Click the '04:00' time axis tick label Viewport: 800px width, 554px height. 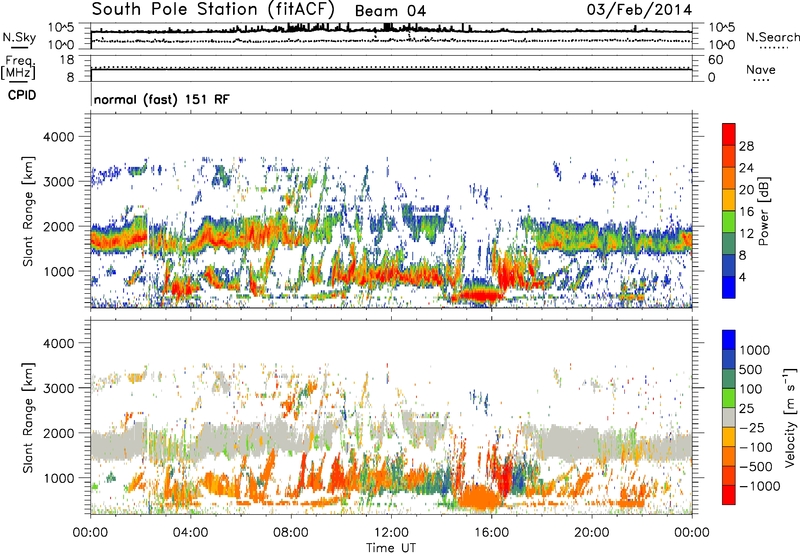click(190, 533)
